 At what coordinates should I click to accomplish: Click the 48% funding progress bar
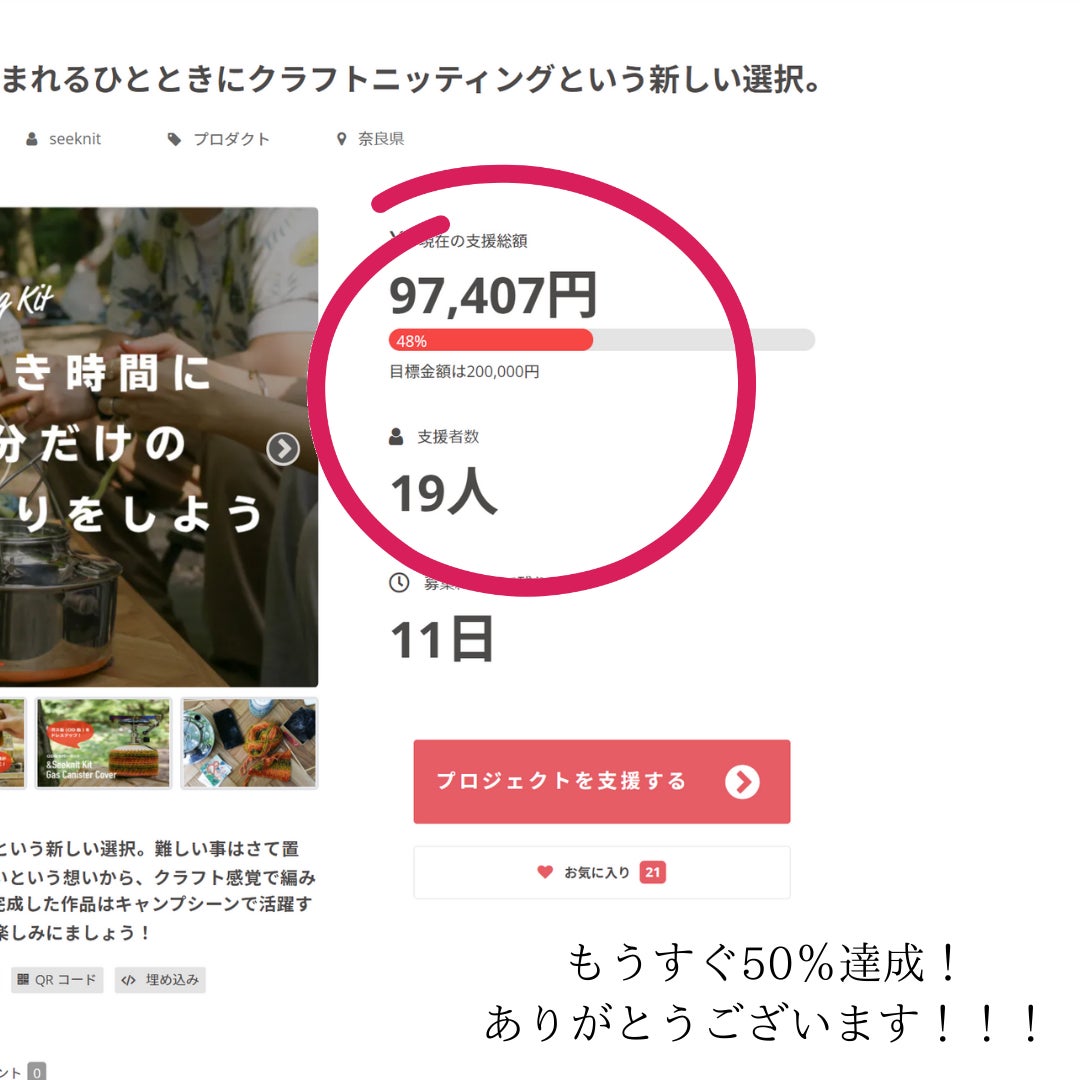pos(602,340)
